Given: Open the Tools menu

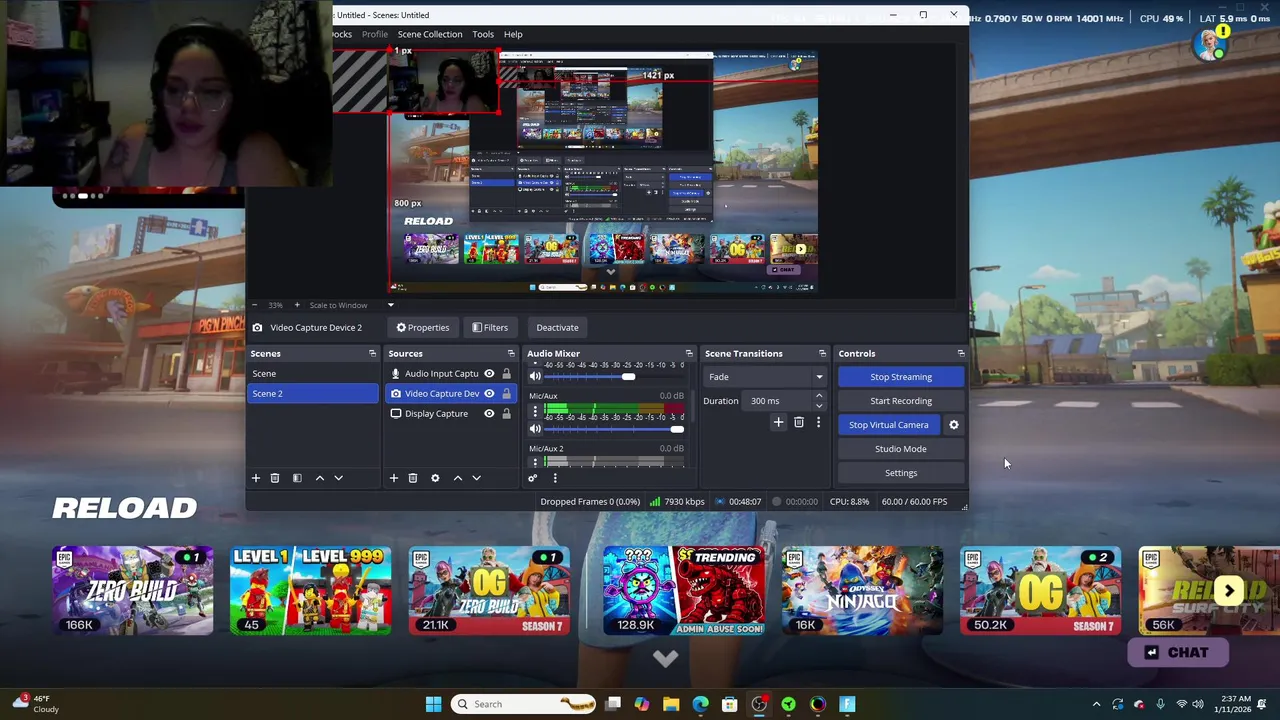Looking at the screenshot, I should 483,34.
